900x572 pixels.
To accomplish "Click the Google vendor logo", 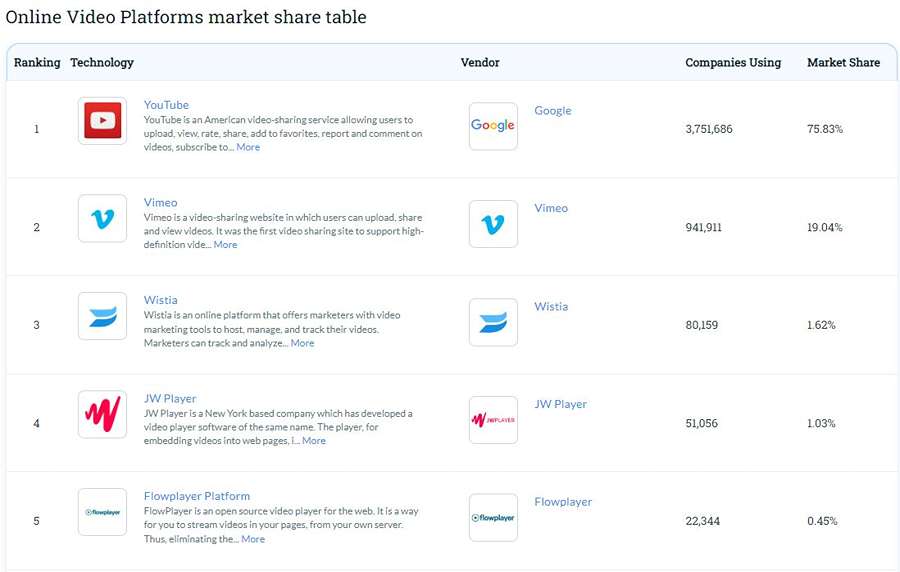I will [x=493, y=126].
